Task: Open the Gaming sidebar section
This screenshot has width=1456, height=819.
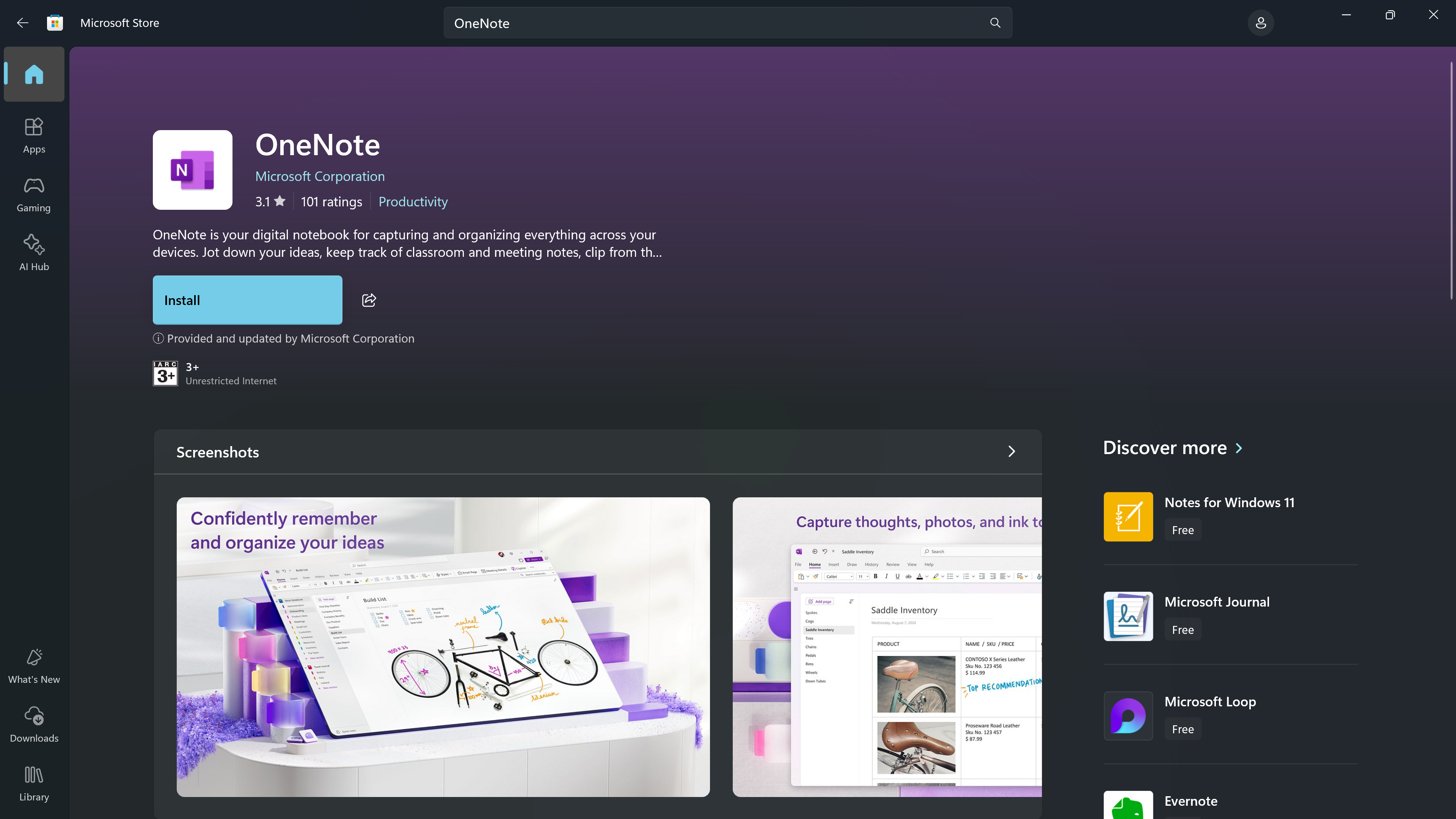Action: pos(34,195)
